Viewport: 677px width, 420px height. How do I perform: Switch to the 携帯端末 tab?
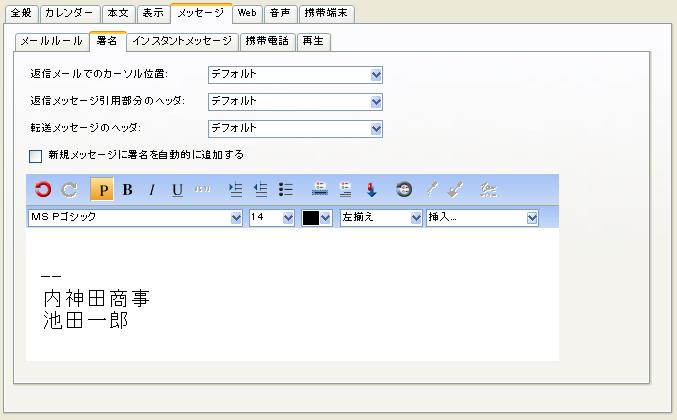(326, 13)
